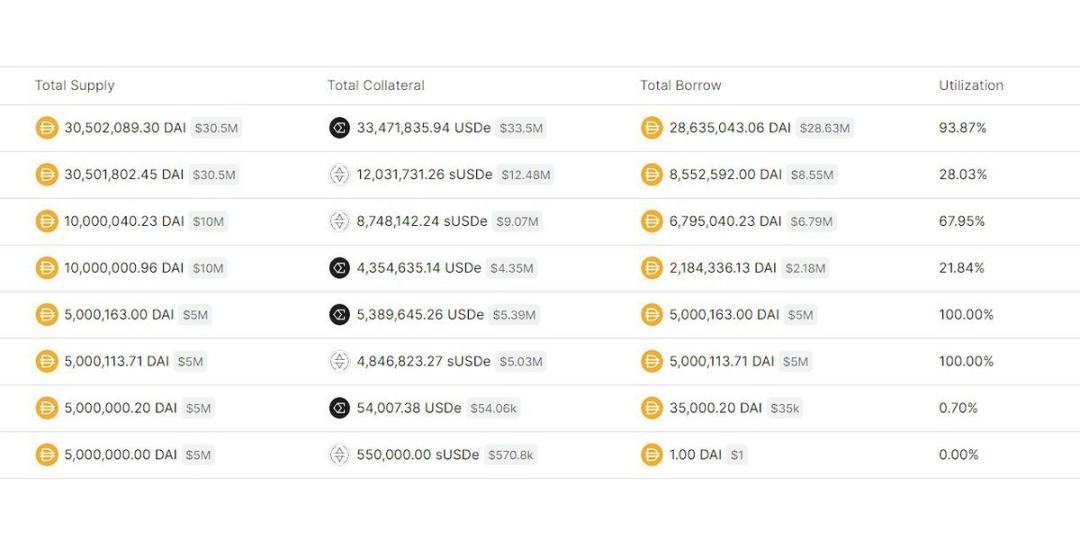The width and height of the screenshot is (1080, 540).
Task: Click the $33.5M collateral value badge
Action: 521,128
